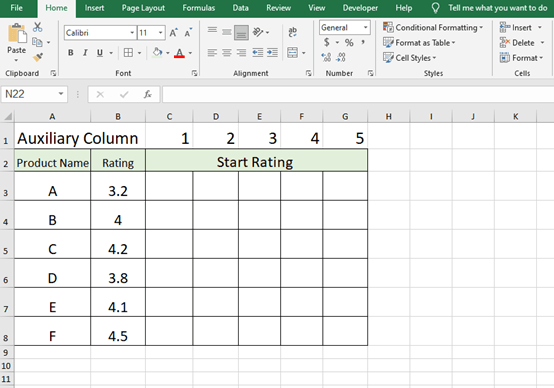Click the Wrap Text icon
The height and width of the screenshot is (388, 554).
pos(293,32)
